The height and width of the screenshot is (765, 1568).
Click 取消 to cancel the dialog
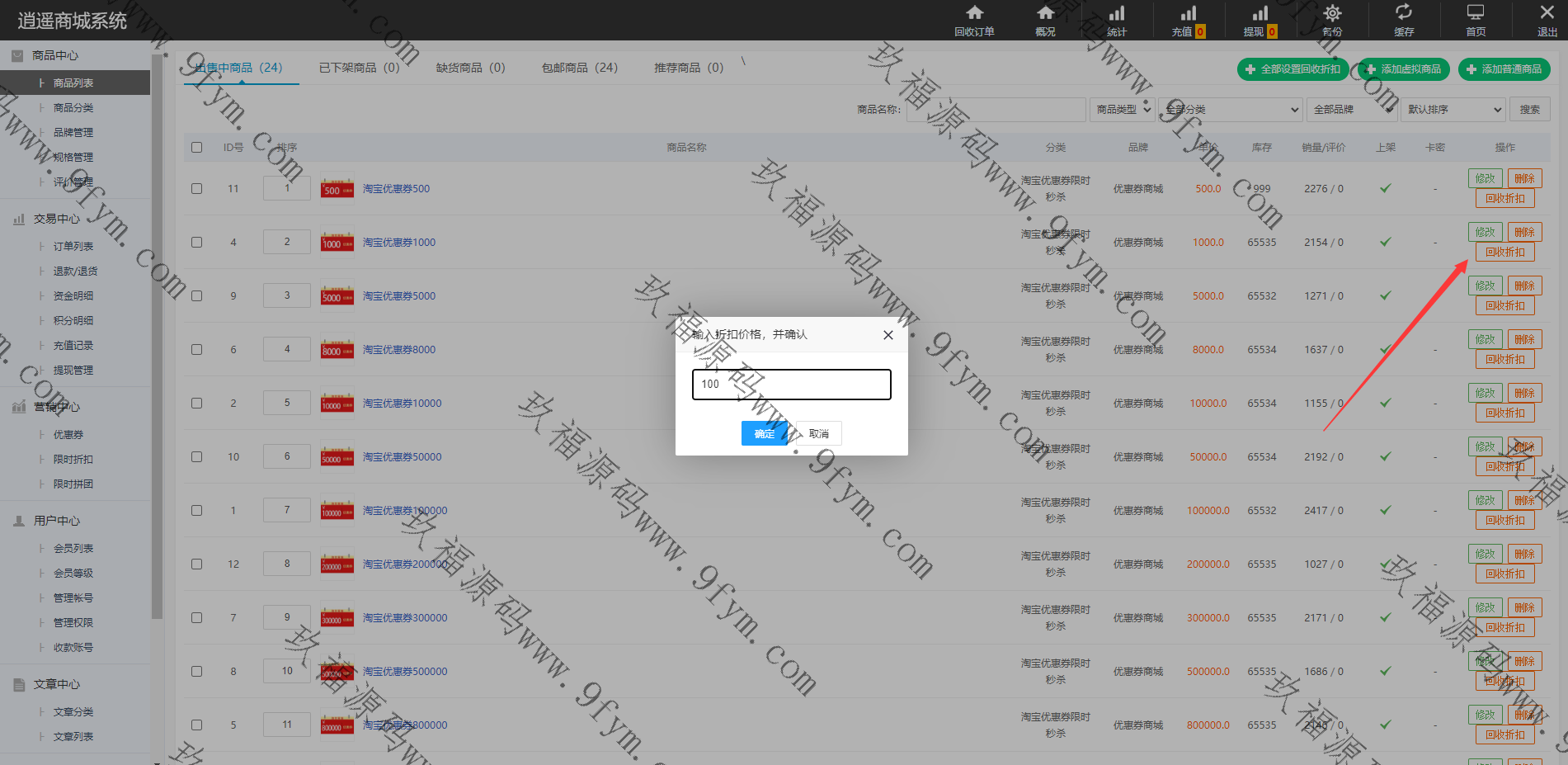[x=818, y=433]
